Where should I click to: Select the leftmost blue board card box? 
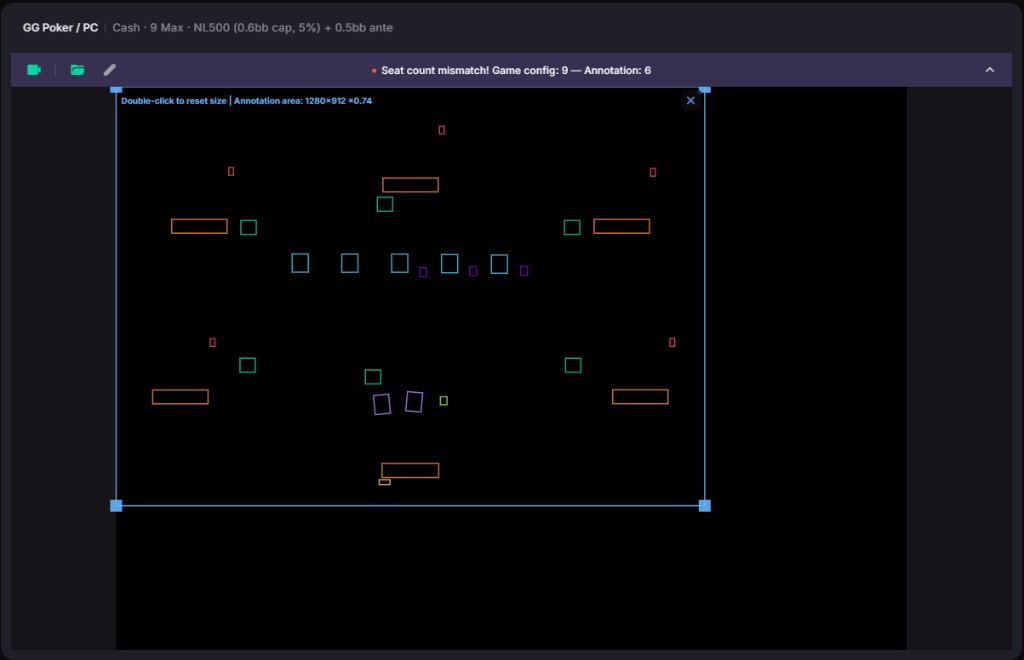pos(300,263)
